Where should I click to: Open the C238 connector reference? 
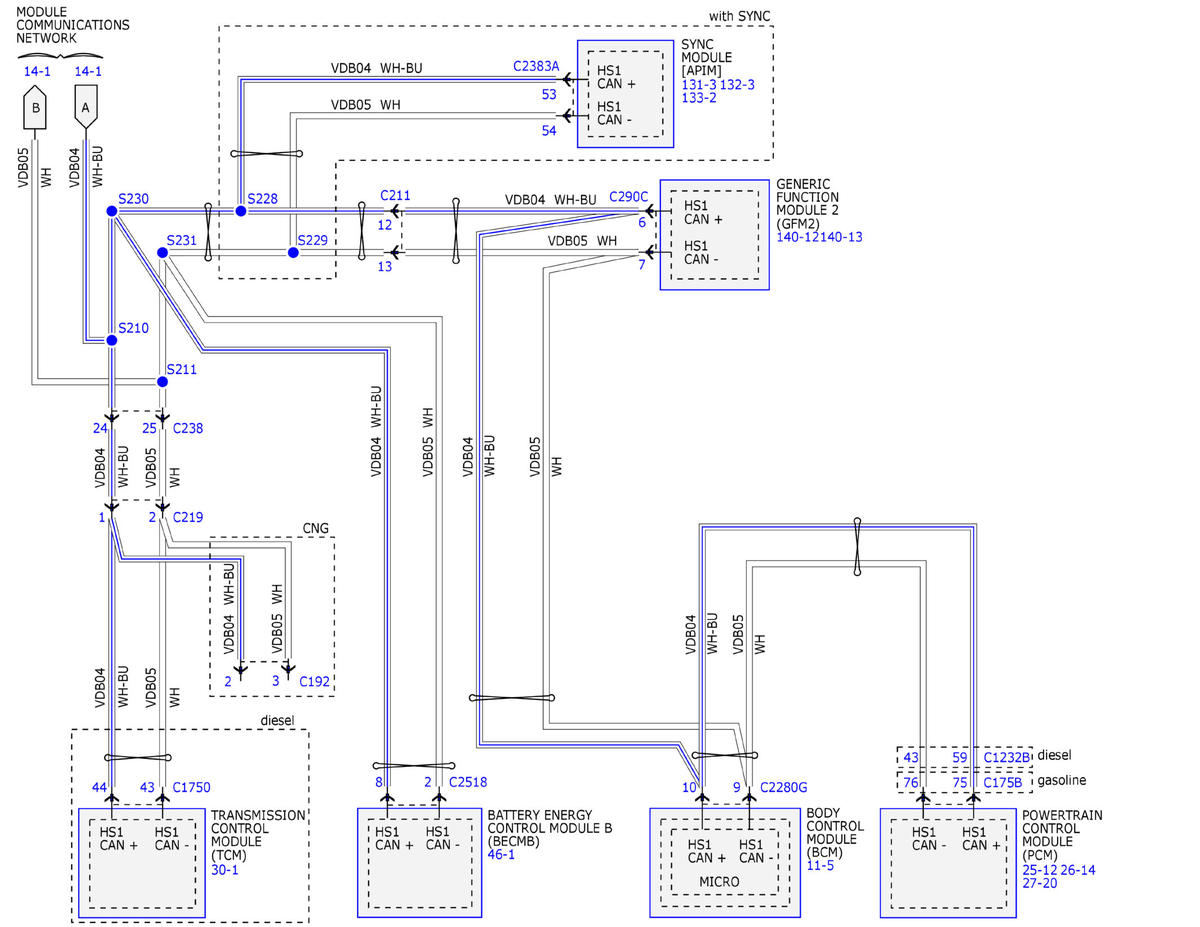188,428
